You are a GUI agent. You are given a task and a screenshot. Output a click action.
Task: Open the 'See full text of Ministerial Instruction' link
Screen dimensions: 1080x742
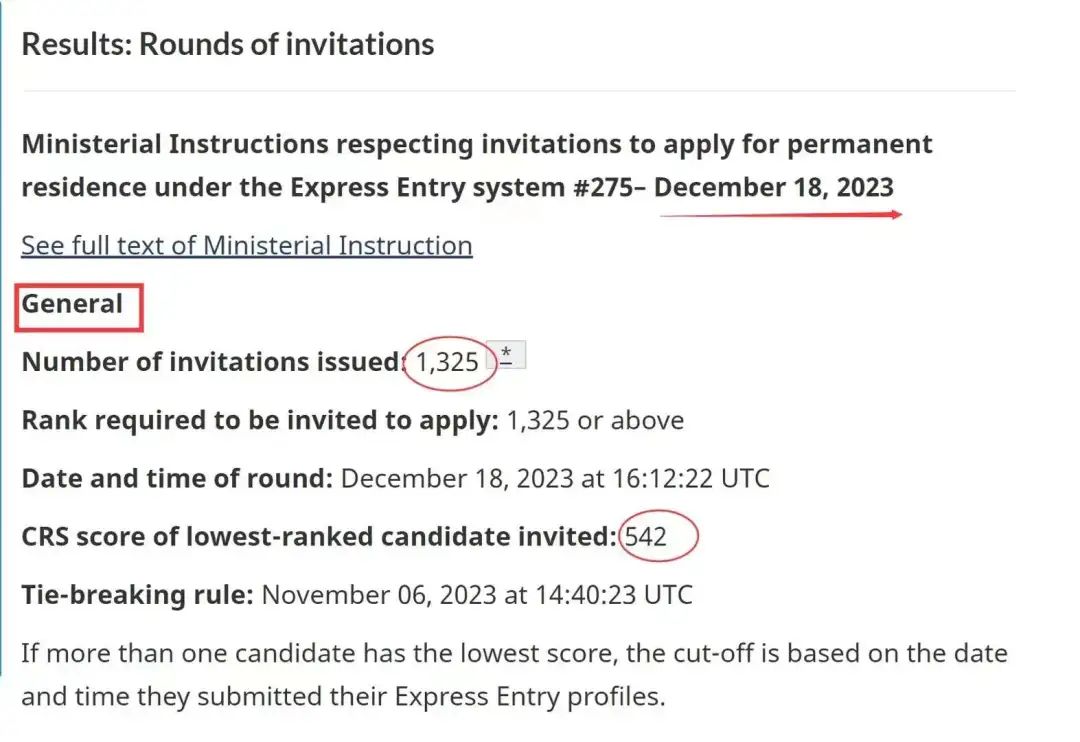point(247,246)
